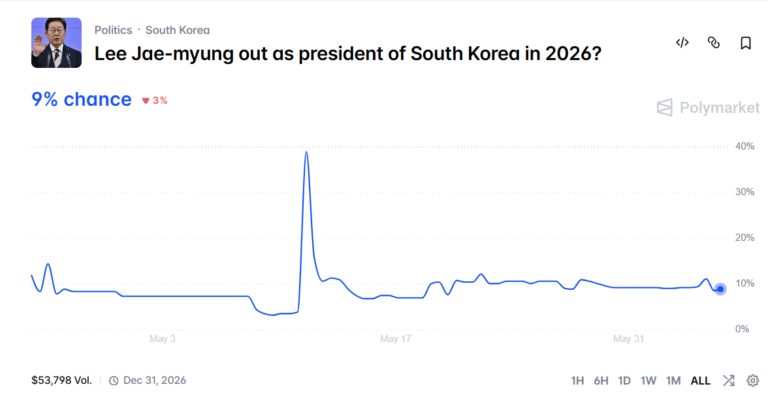Select the 1H time range
Image resolution: width=768 pixels, height=410 pixels.
point(577,381)
